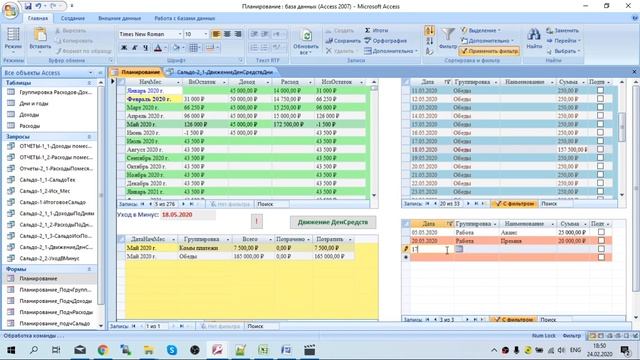640x360 pixels.
Task: Open Дополнительно filter options in Сортировка group
Action: click(487, 40)
